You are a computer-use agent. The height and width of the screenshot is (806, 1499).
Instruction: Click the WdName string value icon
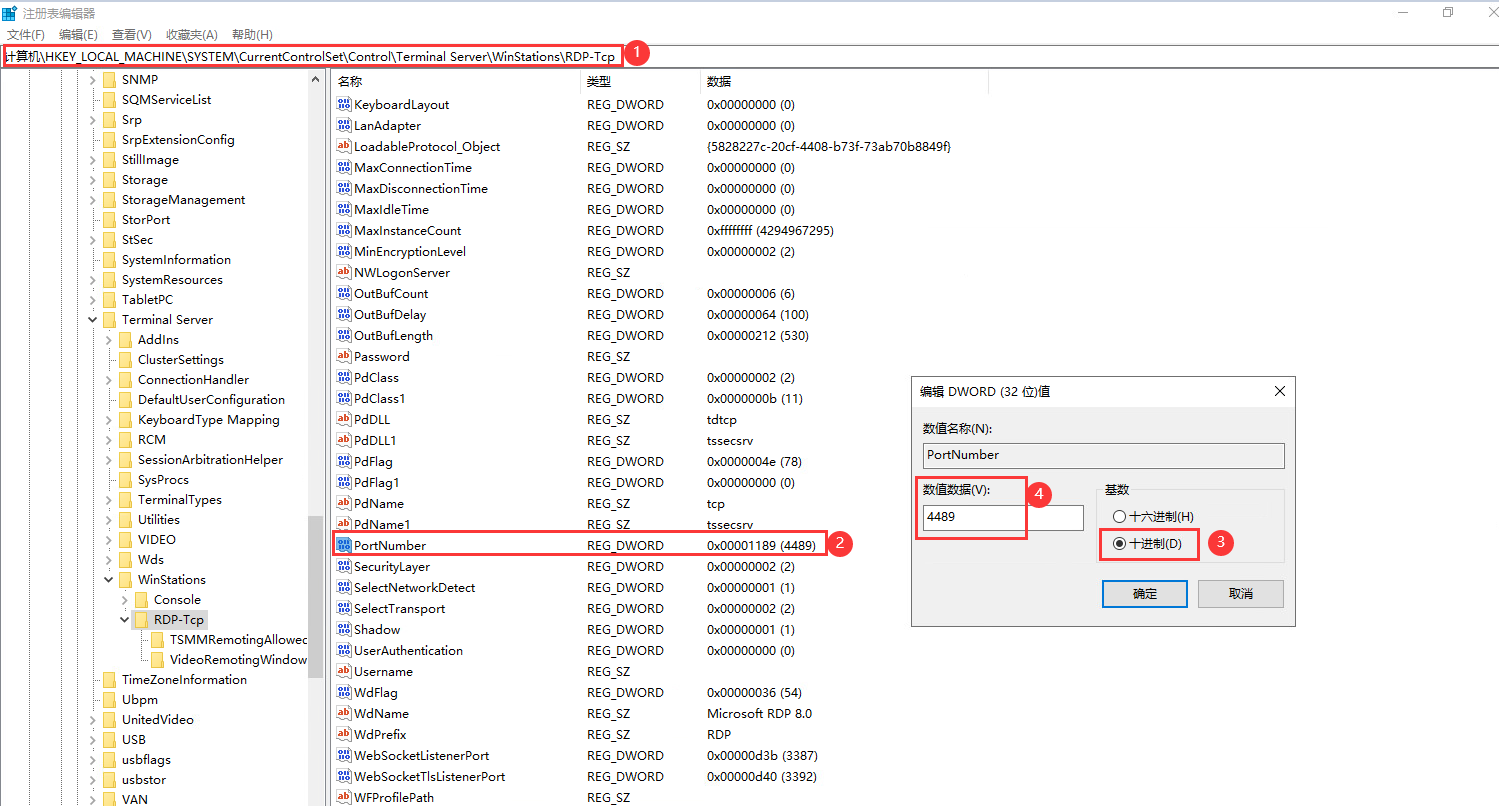click(x=345, y=714)
